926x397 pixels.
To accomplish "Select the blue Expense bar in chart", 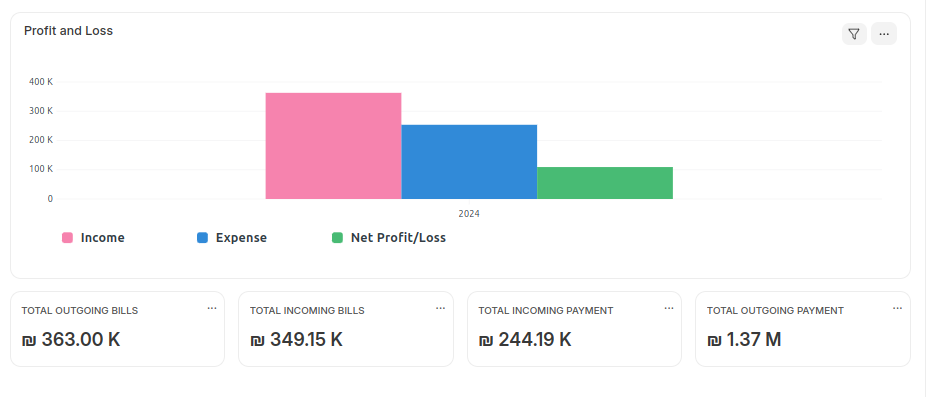I will [469, 162].
